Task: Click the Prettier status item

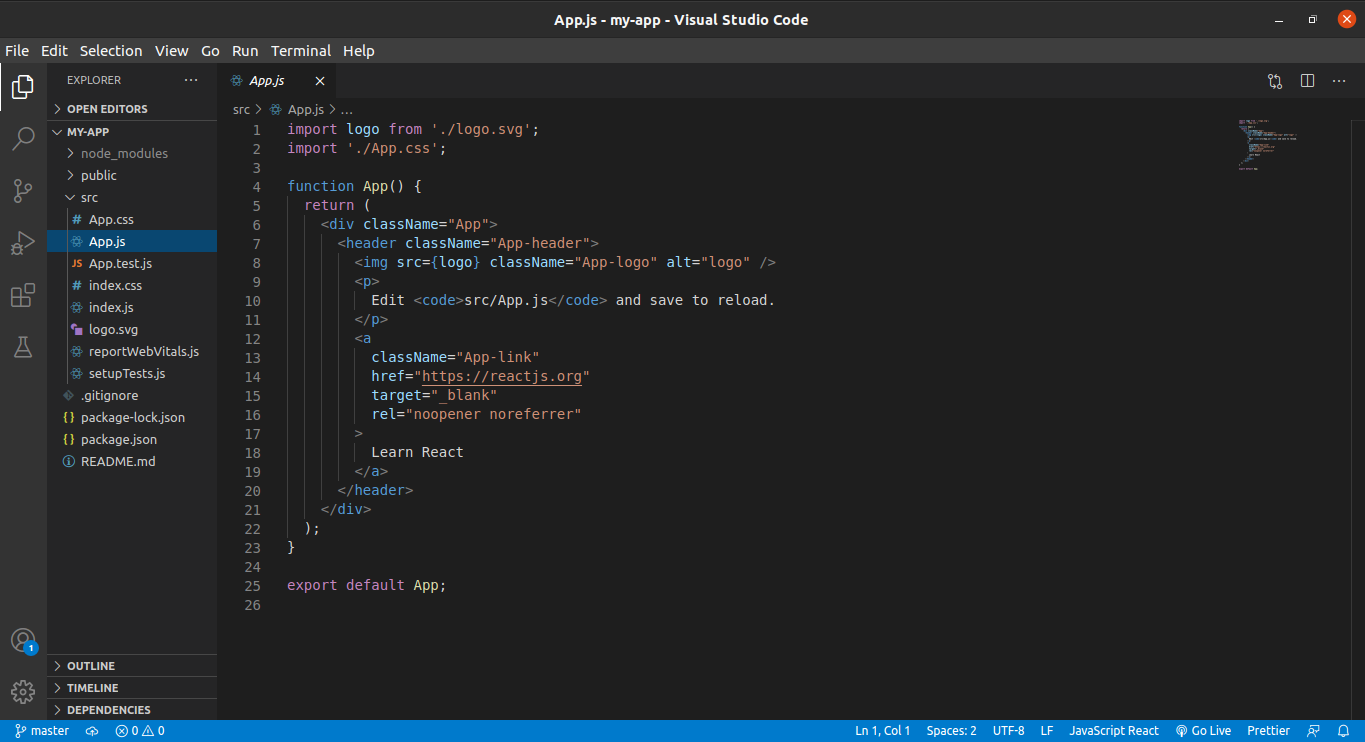Action: [1269, 731]
